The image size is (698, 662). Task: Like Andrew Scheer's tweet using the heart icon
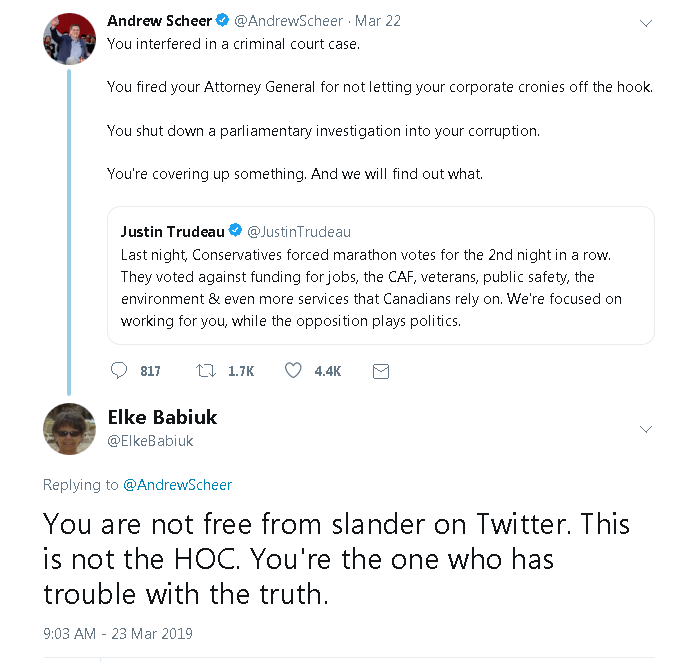click(x=293, y=371)
